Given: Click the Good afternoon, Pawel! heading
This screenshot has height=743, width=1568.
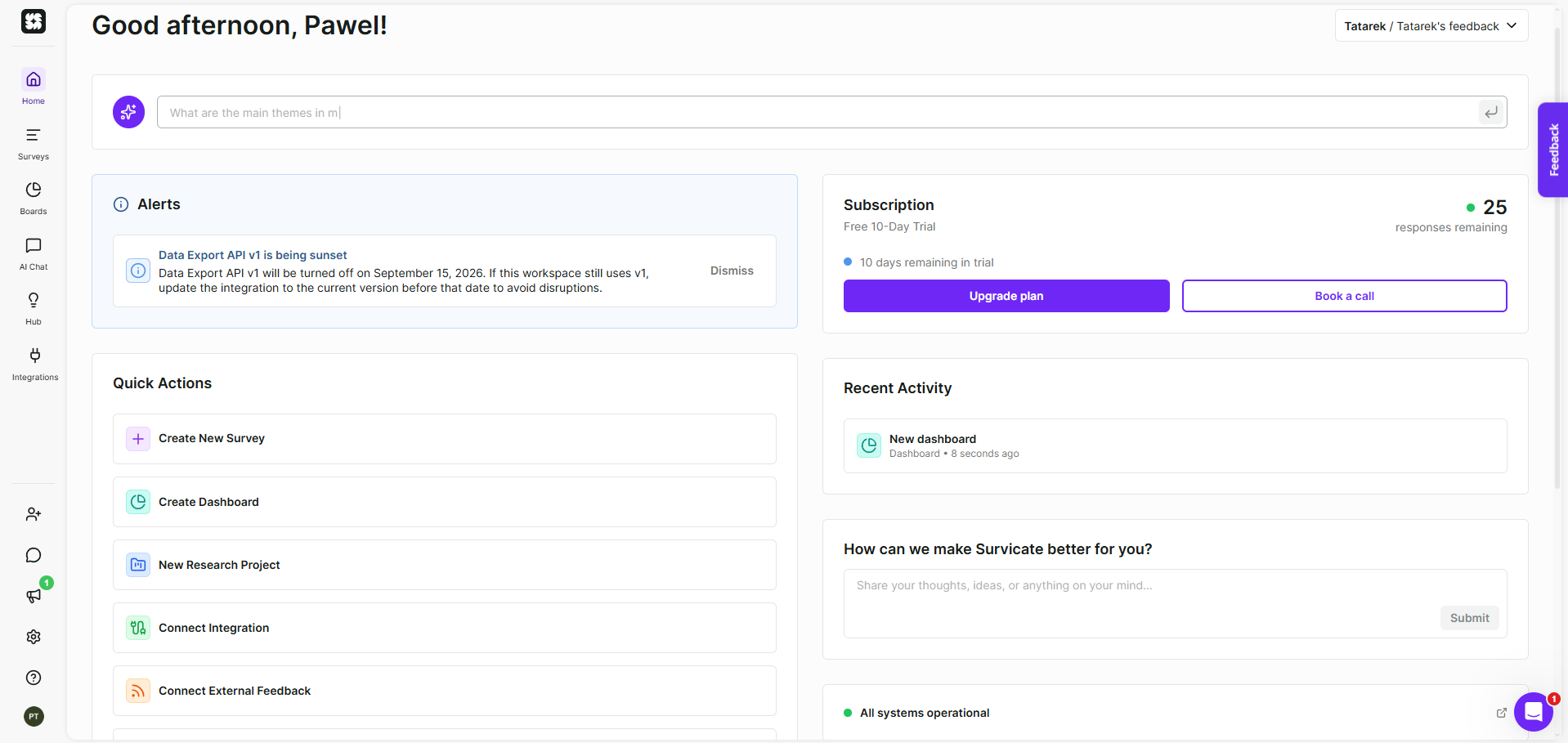Looking at the screenshot, I should pyautogui.click(x=240, y=25).
